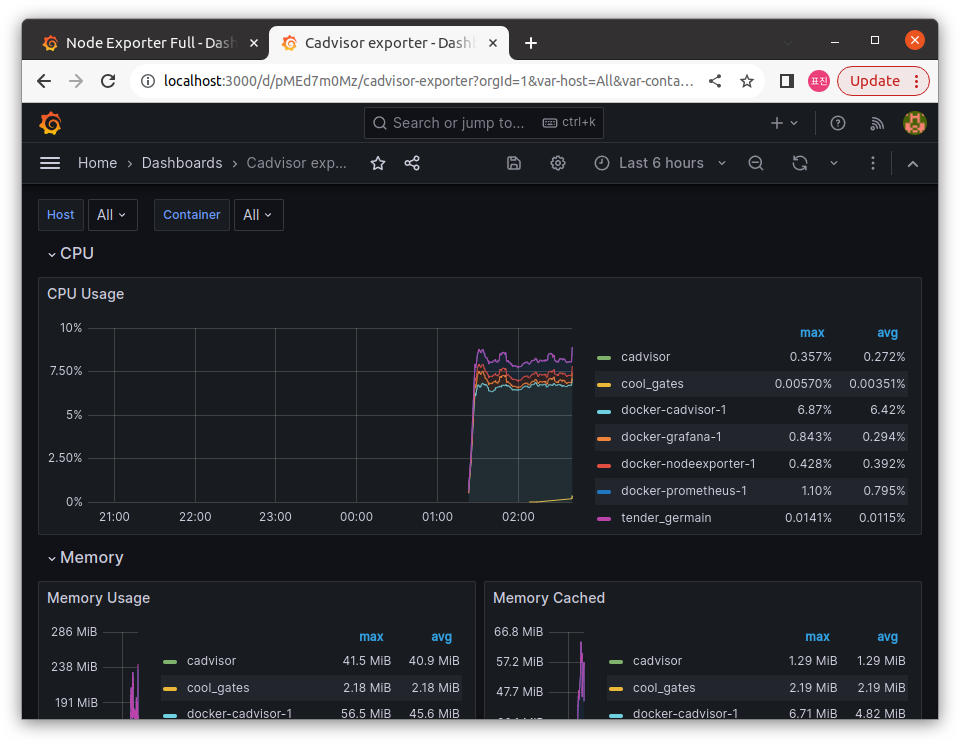Open the user profile avatar
The width and height of the screenshot is (960, 744).
point(915,123)
